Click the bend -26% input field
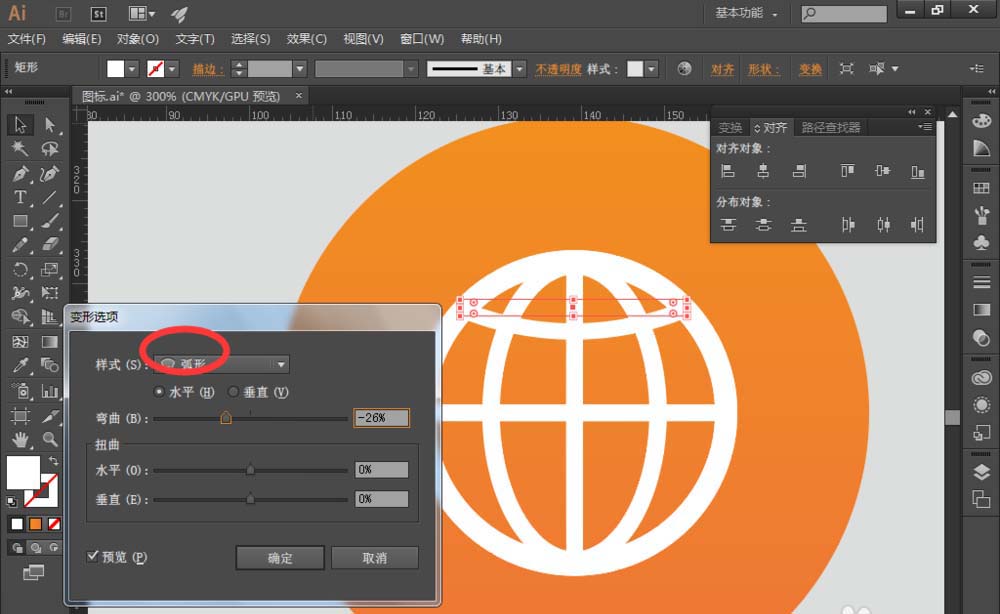 (x=381, y=418)
